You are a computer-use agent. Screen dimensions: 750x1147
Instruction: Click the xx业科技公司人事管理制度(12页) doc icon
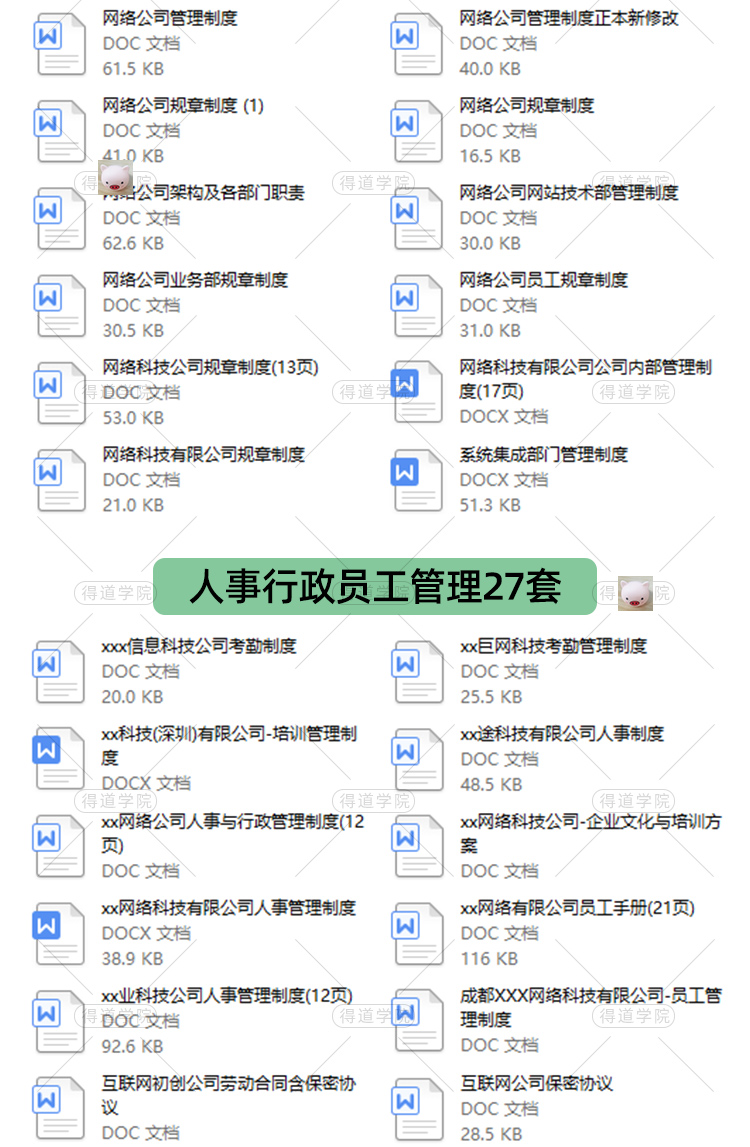pos(59,1020)
